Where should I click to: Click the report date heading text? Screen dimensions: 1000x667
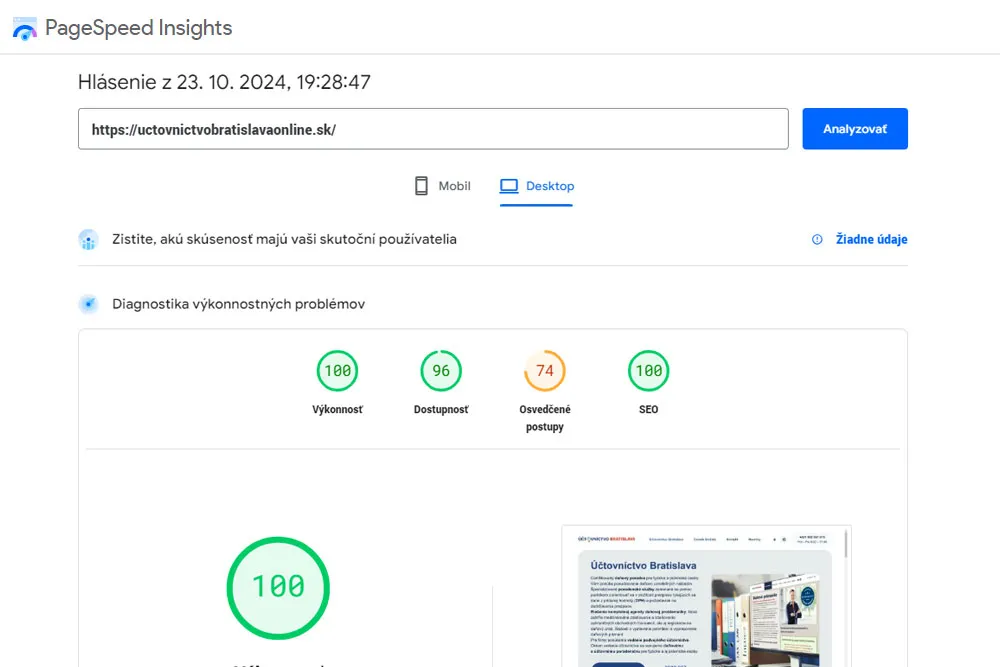pos(224,82)
